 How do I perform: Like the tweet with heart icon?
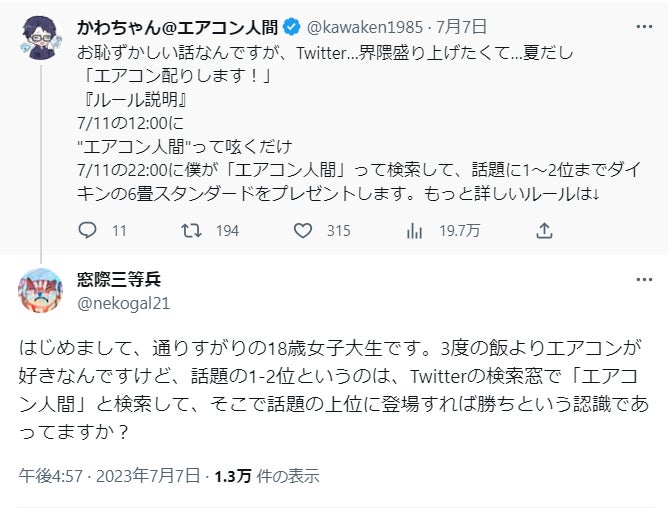(x=302, y=231)
